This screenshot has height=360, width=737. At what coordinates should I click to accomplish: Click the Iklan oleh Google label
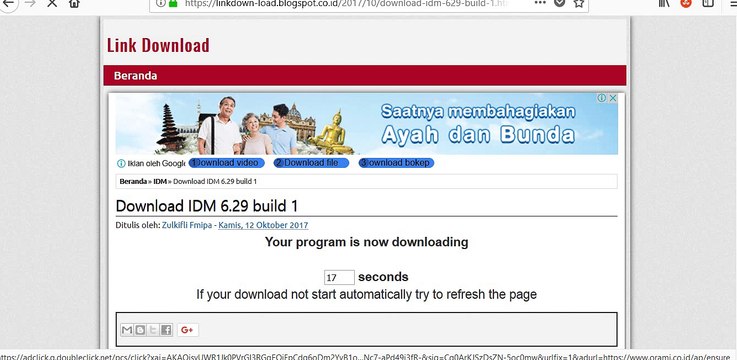[x=157, y=164]
